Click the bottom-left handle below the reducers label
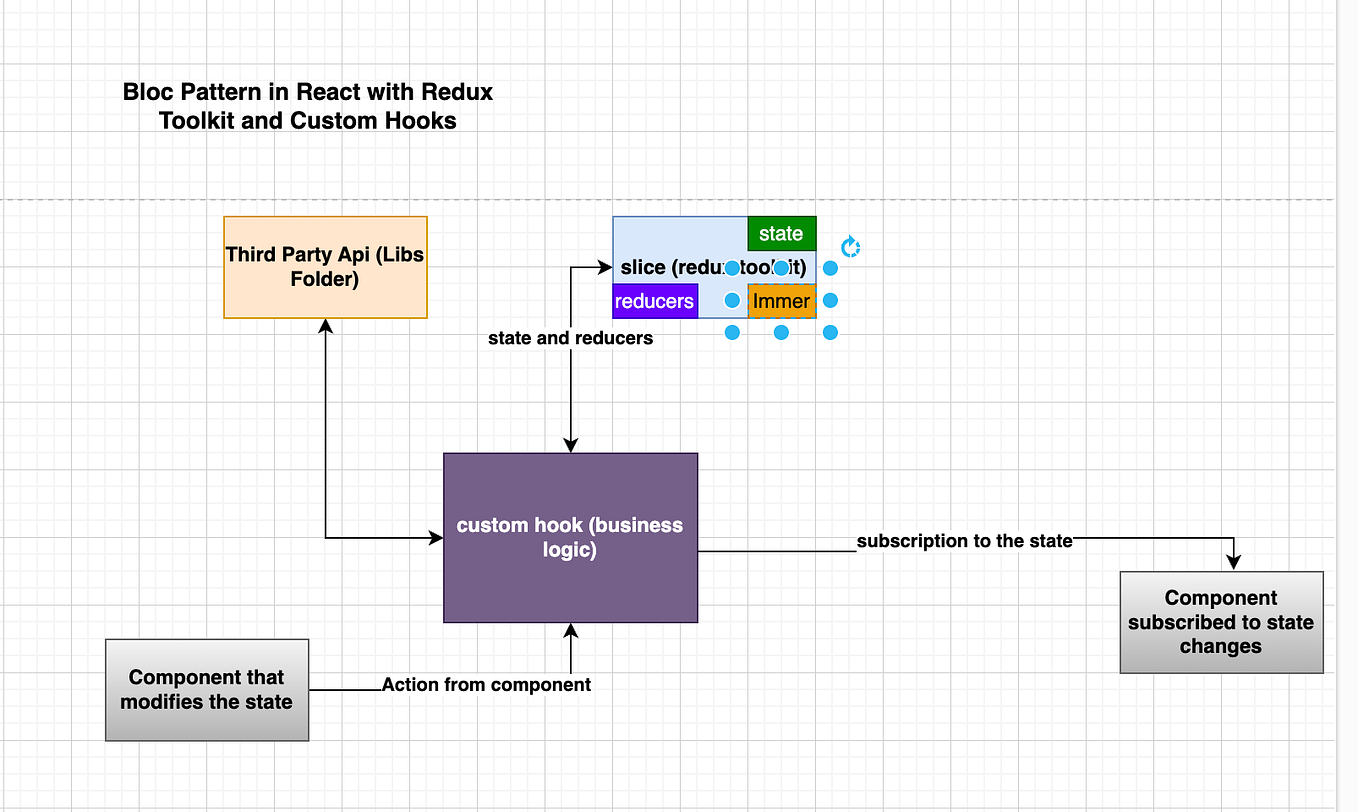1358x812 pixels. click(x=732, y=332)
